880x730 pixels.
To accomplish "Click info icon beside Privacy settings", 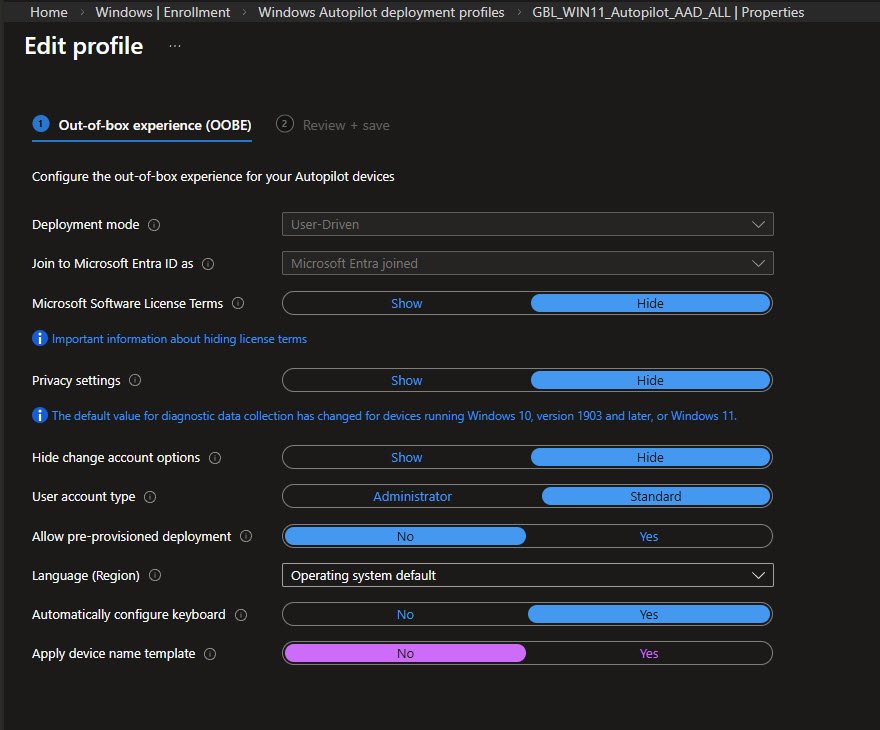I will (x=135, y=380).
